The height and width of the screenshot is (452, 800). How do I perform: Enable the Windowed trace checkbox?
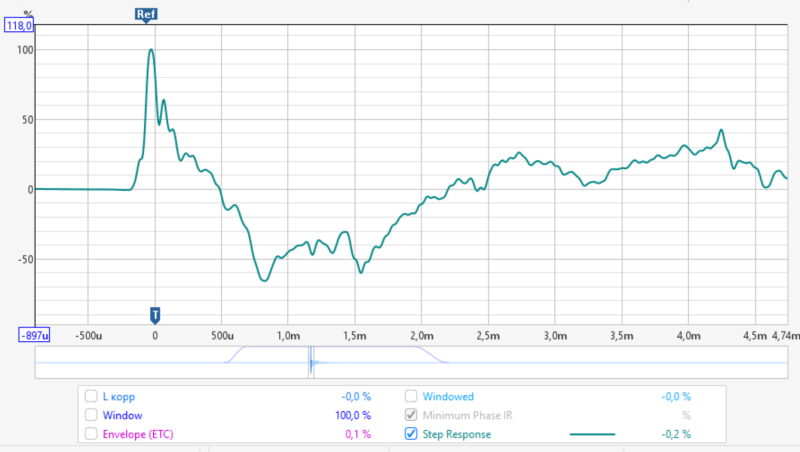[x=411, y=396]
